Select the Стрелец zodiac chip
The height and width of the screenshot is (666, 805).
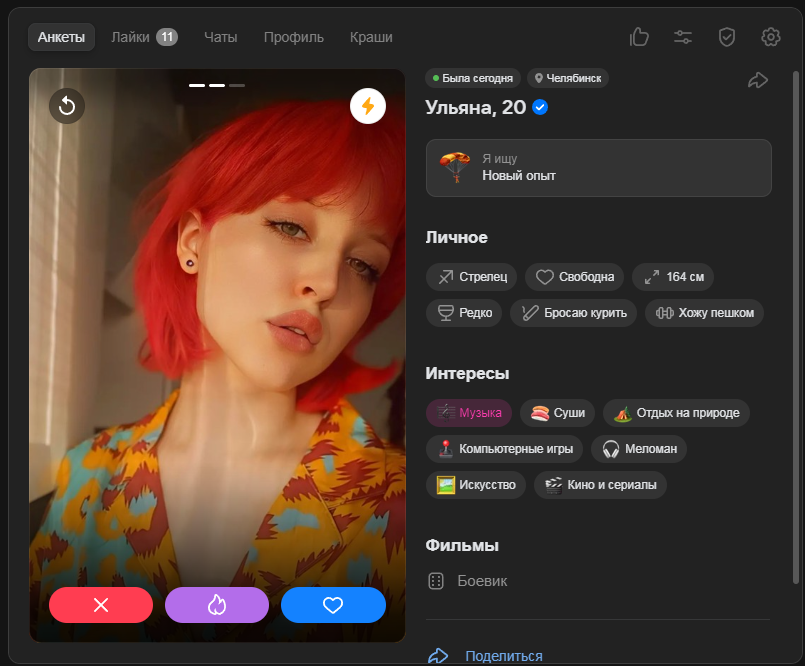click(x=471, y=277)
